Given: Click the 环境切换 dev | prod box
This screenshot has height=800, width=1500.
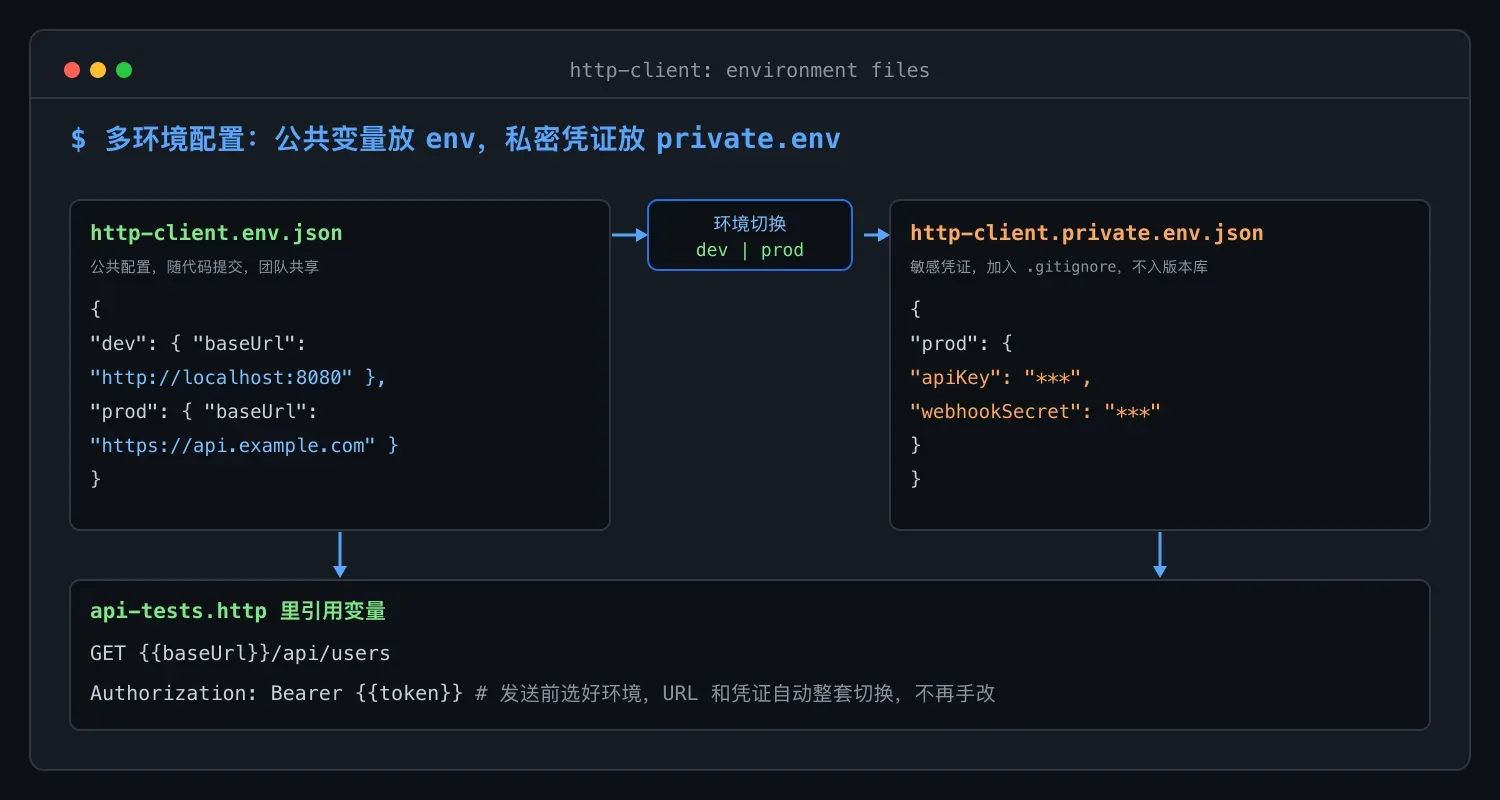Looking at the screenshot, I should (x=750, y=235).
